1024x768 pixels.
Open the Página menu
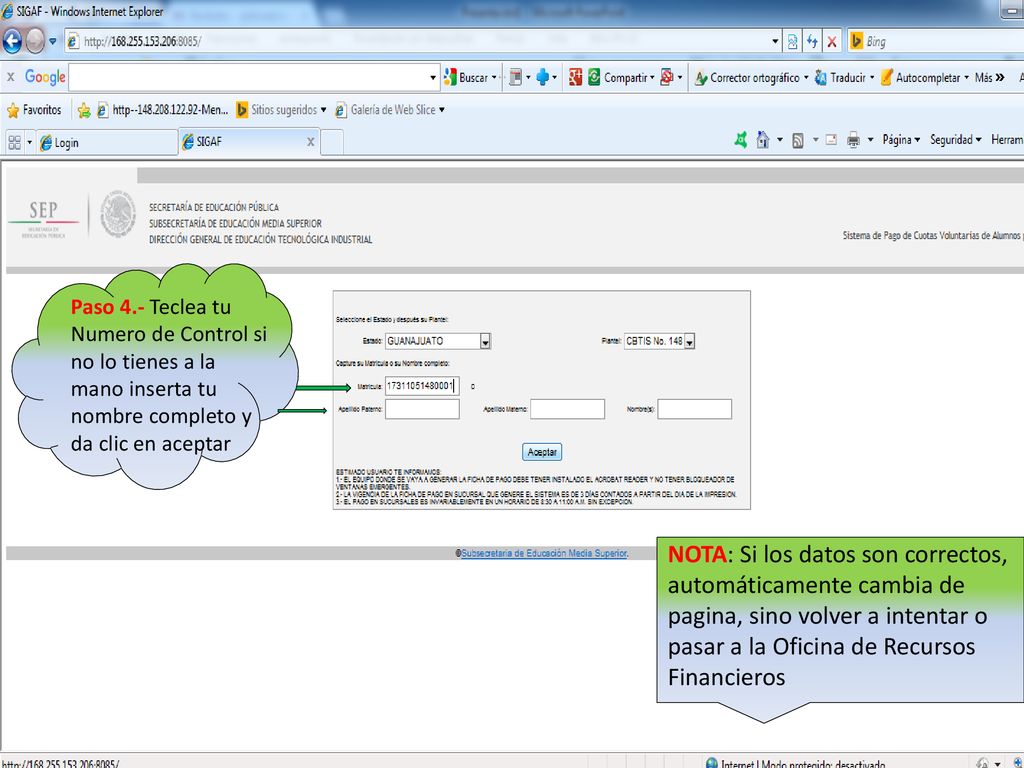point(901,139)
